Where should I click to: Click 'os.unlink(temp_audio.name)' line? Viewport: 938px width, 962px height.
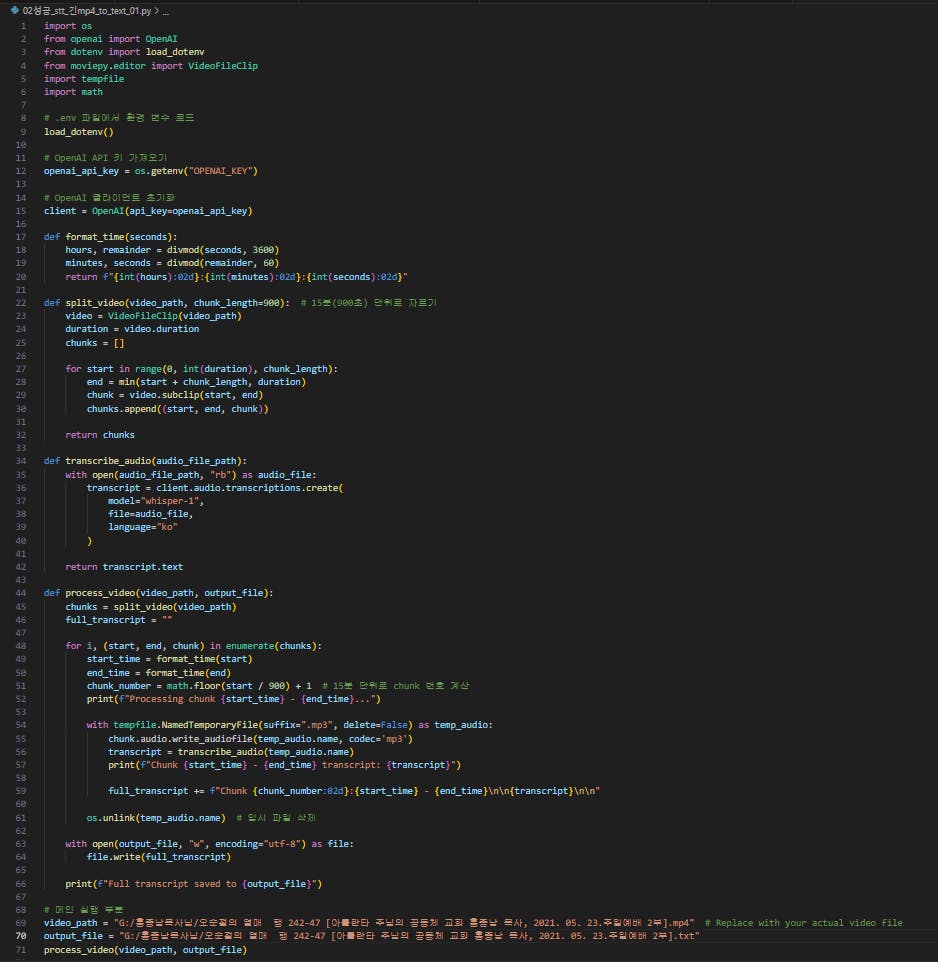pyautogui.click(x=156, y=818)
